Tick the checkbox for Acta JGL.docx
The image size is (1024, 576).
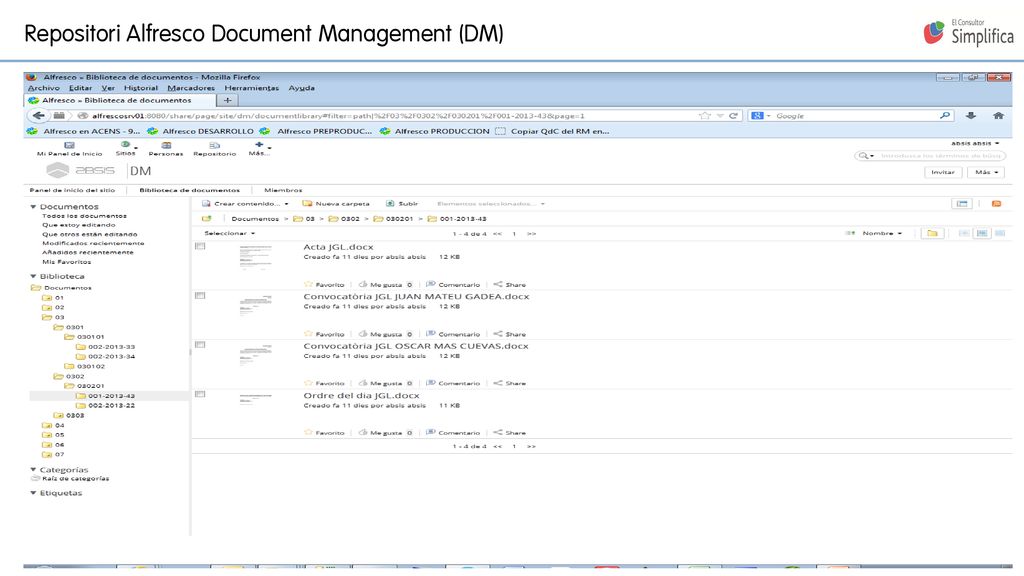(200, 246)
